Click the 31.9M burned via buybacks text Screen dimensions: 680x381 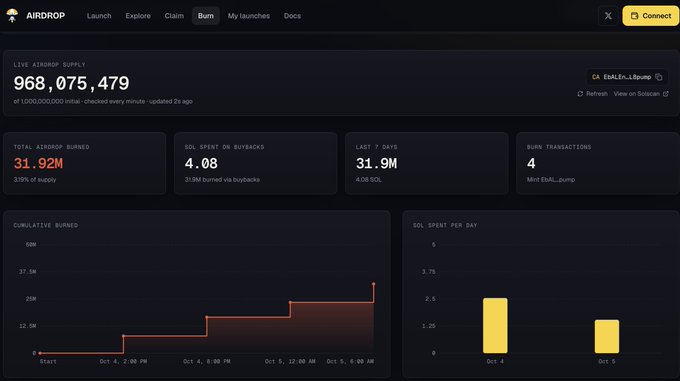tap(222, 179)
